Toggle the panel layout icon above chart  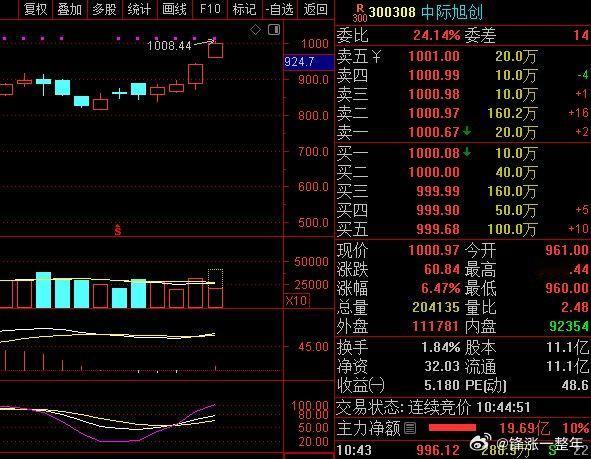(274, 29)
